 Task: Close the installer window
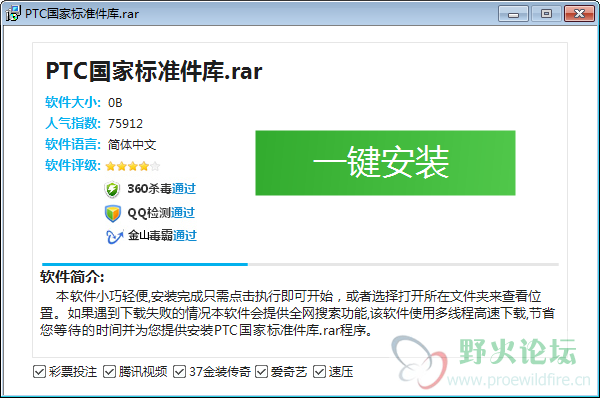(x=579, y=14)
